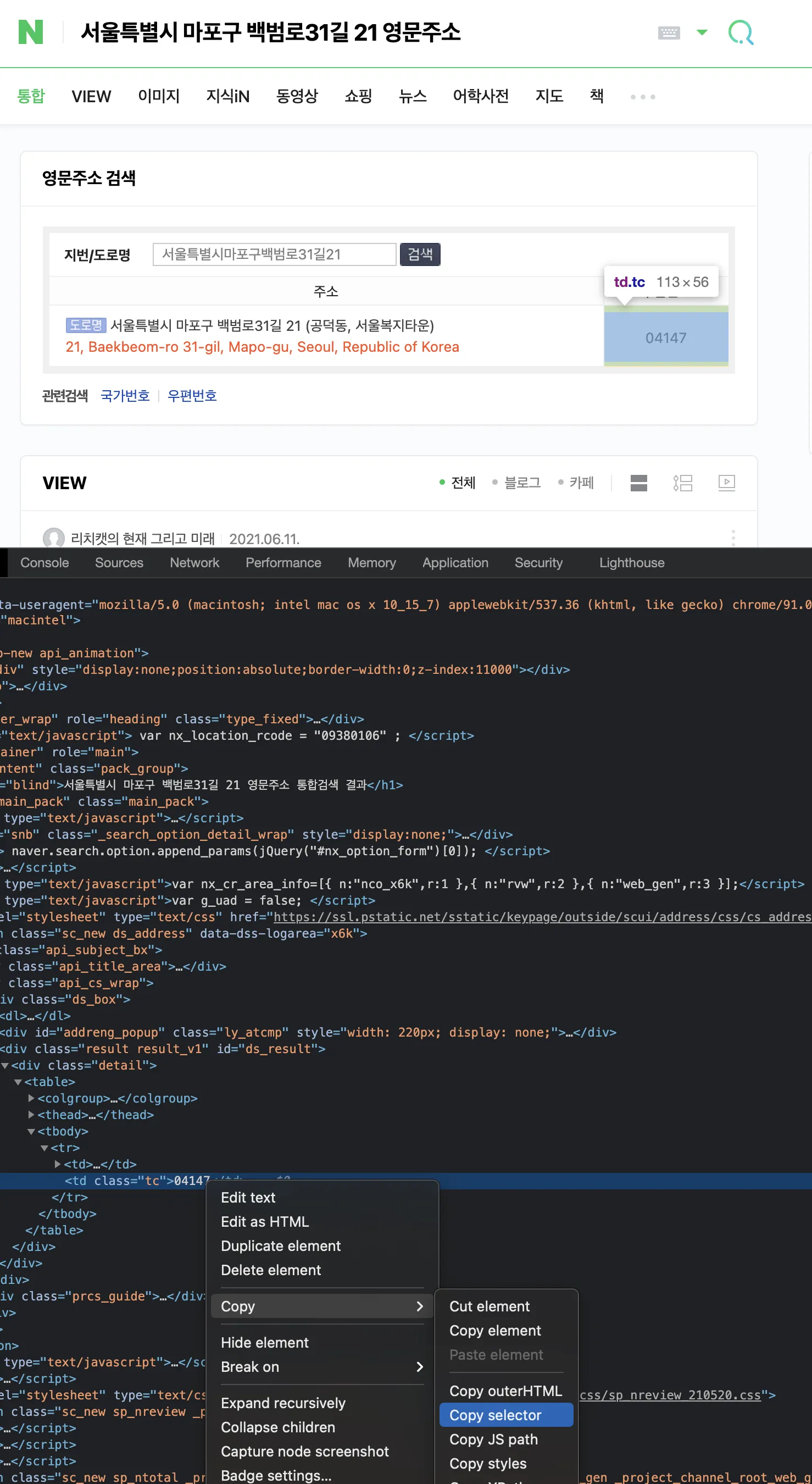
Task: Select the td class="tc" DOM row
Action: [x=406, y=1181]
